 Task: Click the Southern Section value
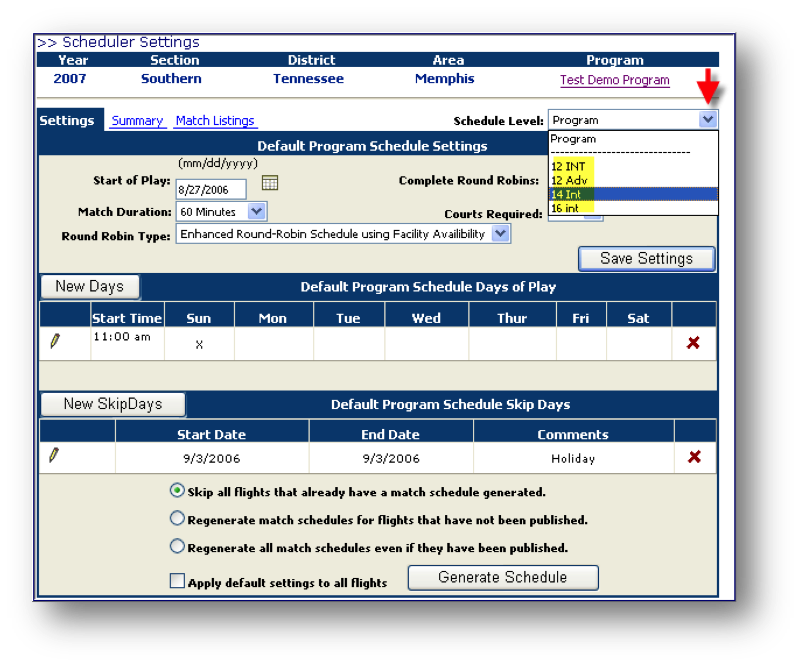pos(171,79)
